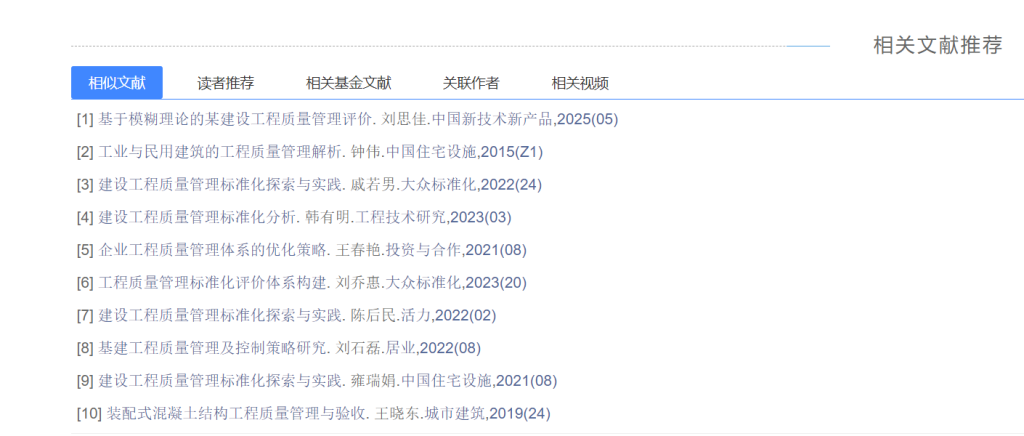Open issue 2021(08) of 投资与合作
The width and height of the screenshot is (1024, 436).
pyautogui.click(x=496, y=250)
